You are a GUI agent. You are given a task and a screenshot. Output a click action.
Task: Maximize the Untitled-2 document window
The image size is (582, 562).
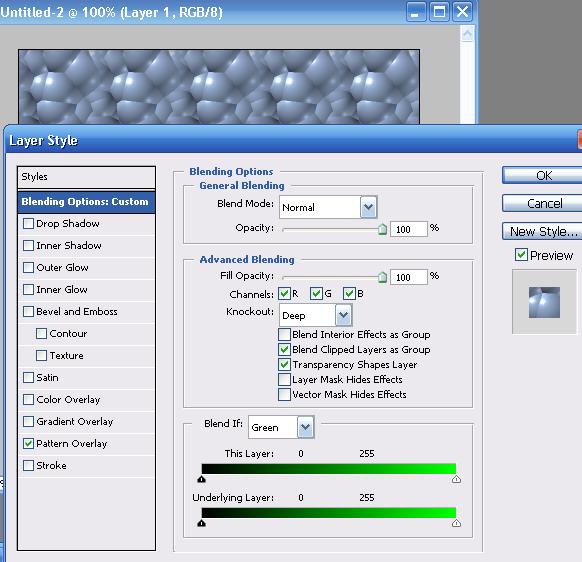tap(439, 12)
